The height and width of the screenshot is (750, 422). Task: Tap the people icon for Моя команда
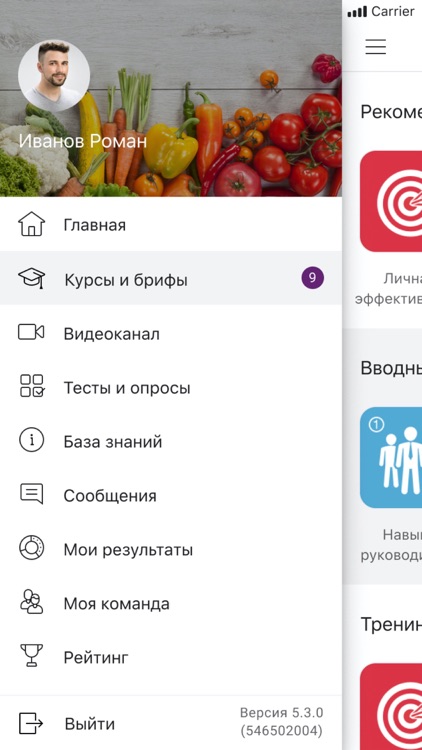pos(32,602)
